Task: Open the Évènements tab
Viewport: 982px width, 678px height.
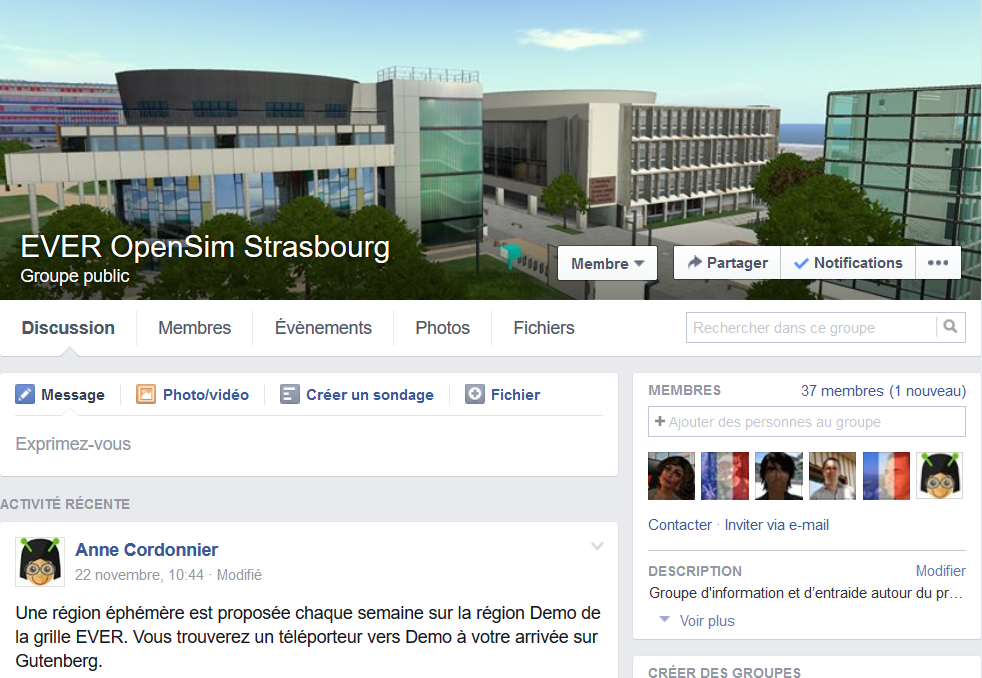Action: click(323, 327)
